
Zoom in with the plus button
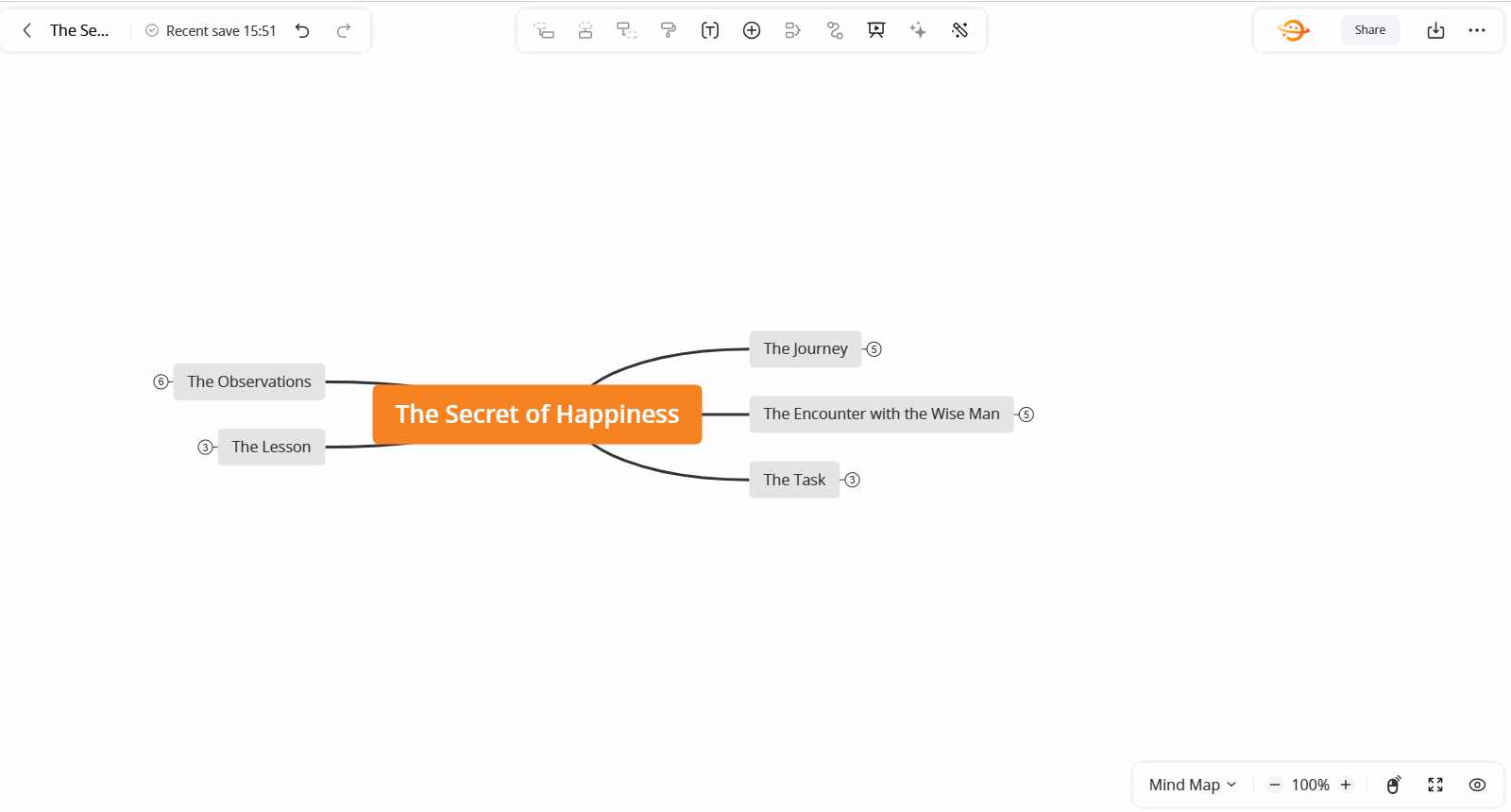click(1346, 785)
